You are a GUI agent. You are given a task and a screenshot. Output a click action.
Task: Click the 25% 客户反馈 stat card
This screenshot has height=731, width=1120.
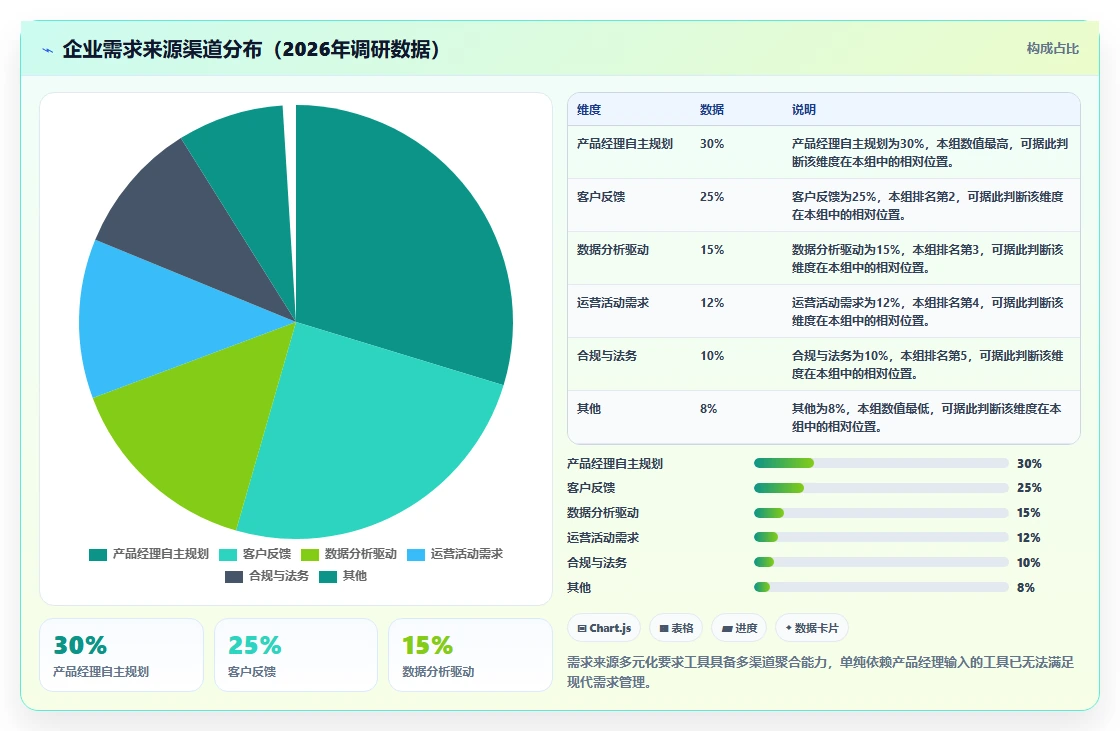click(x=296, y=655)
